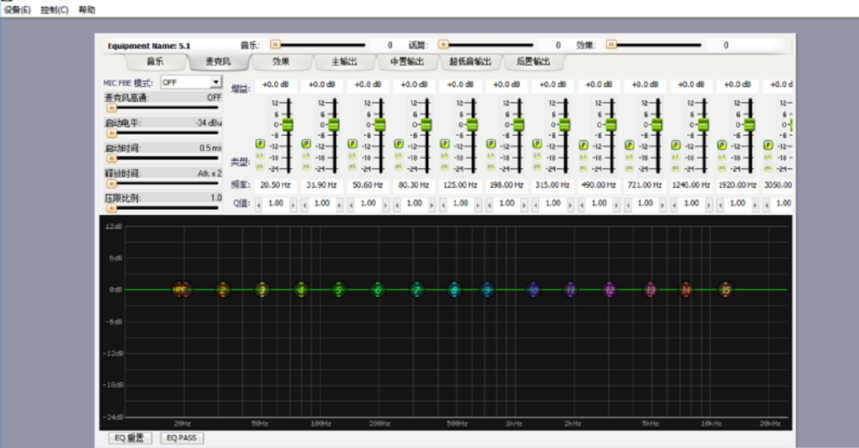Click the EQ 重置 button

click(x=129, y=438)
